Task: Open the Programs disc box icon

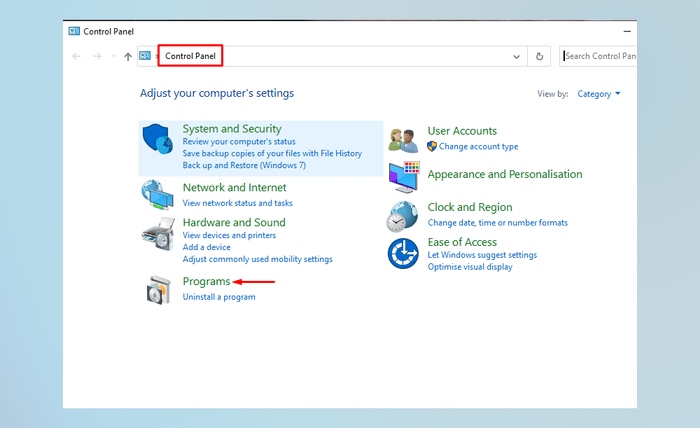Action: [158, 290]
